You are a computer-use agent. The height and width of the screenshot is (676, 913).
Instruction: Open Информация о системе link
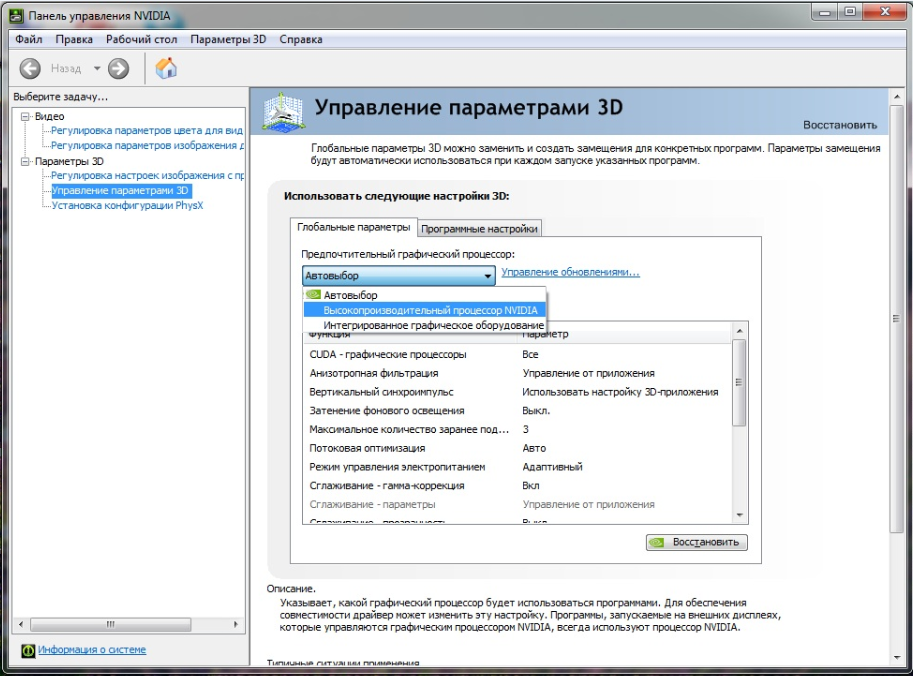[92, 650]
